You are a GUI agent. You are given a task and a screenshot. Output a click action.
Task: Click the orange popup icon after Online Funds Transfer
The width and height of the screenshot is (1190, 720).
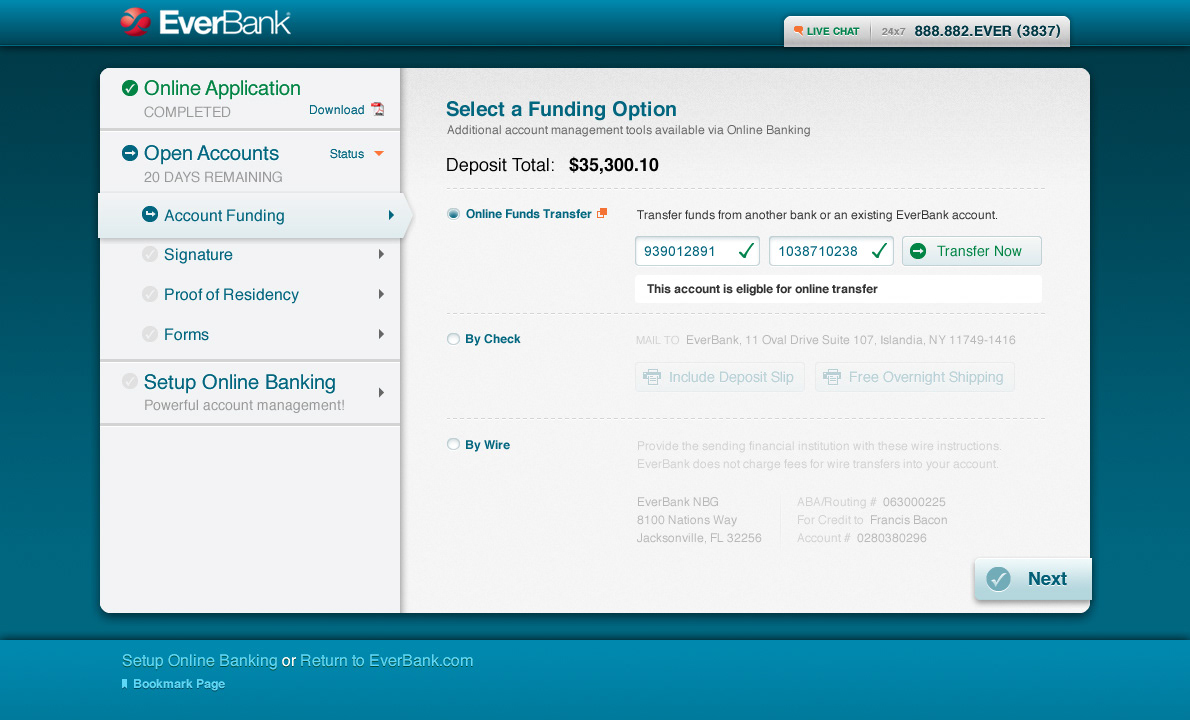click(x=602, y=213)
